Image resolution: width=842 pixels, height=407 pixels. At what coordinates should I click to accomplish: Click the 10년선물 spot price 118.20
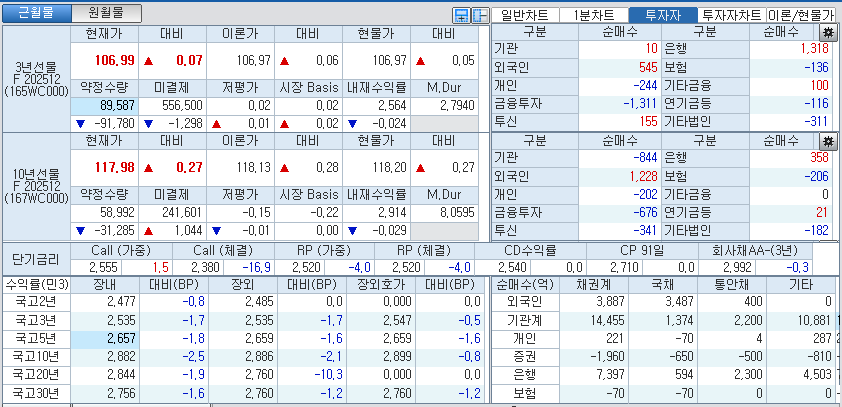click(390, 167)
